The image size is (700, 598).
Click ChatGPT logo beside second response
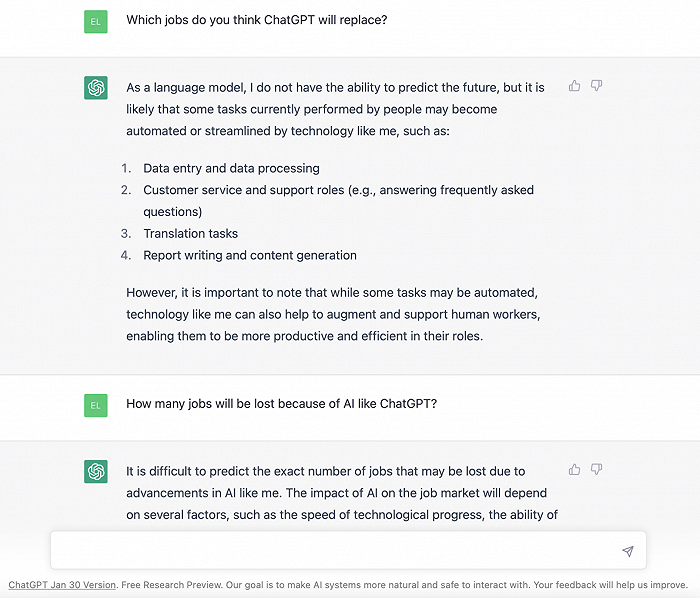click(x=96, y=471)
